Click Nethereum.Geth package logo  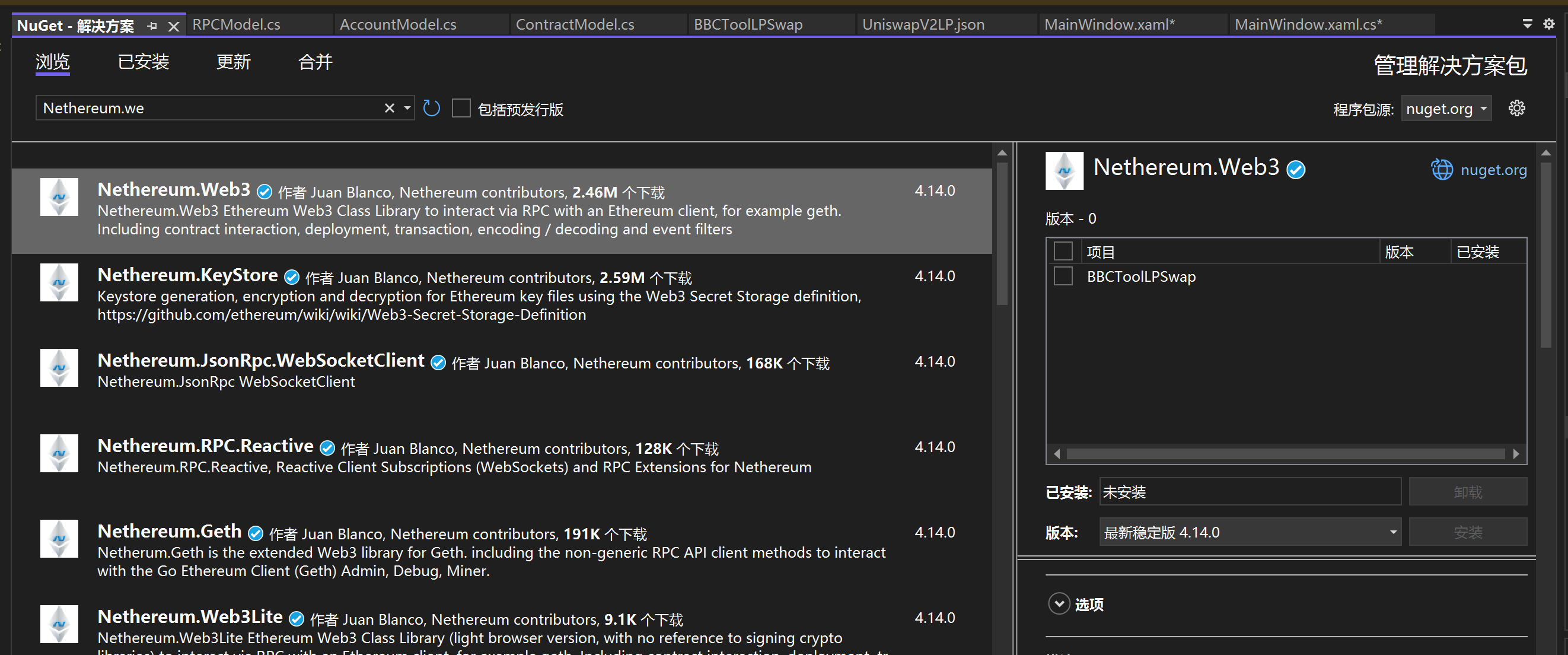(x=59, y=539)
